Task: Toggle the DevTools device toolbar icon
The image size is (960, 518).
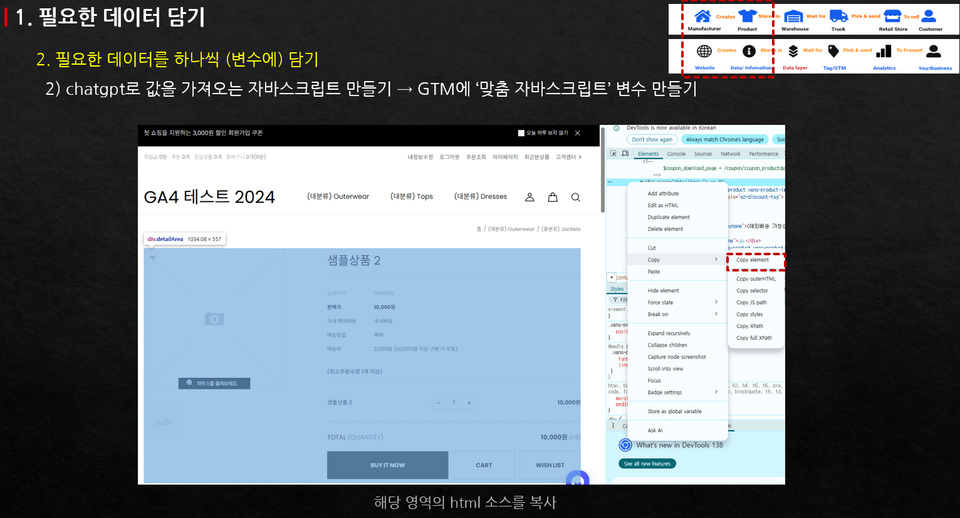Action: (625, 154)
